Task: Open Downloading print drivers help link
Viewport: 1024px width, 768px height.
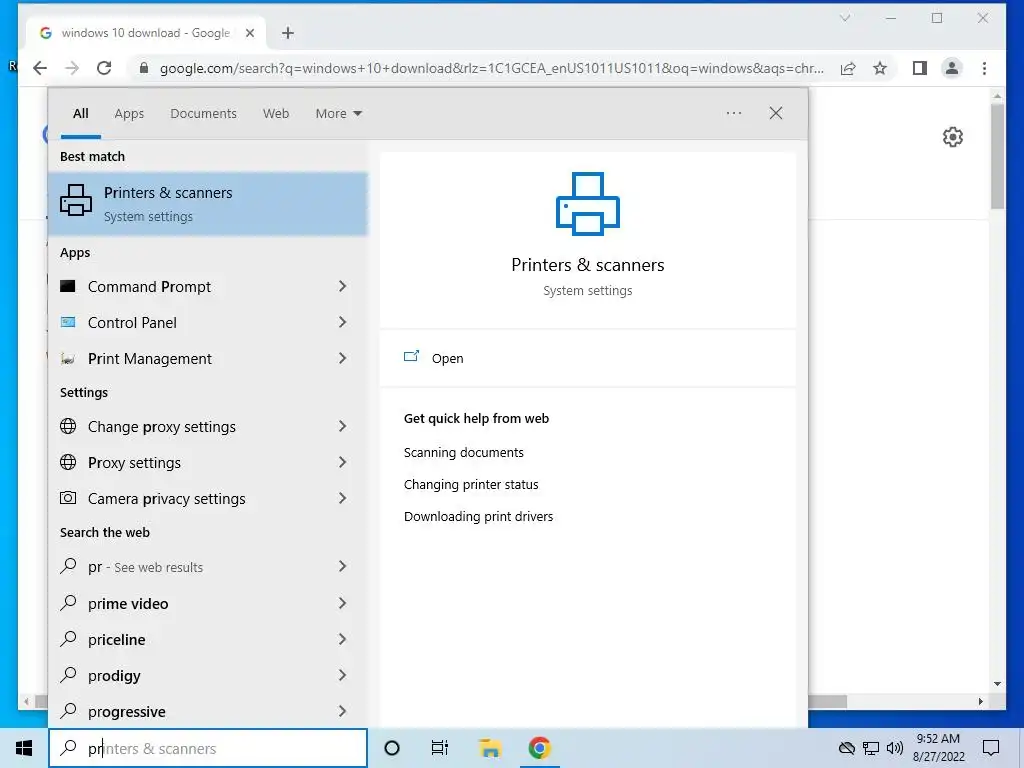Action: click(x=478, y=517)
